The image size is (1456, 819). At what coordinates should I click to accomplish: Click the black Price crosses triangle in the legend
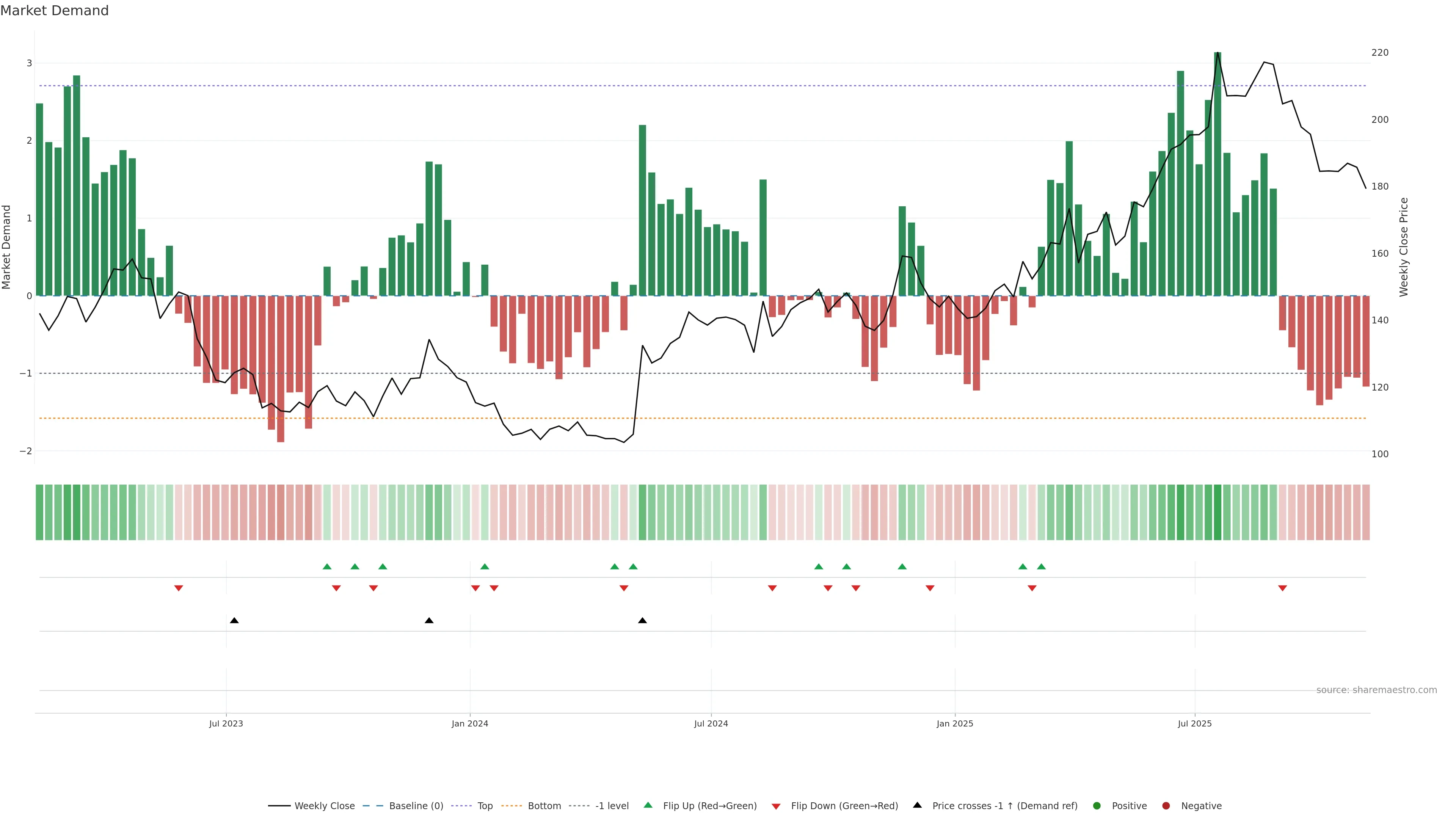917,805
